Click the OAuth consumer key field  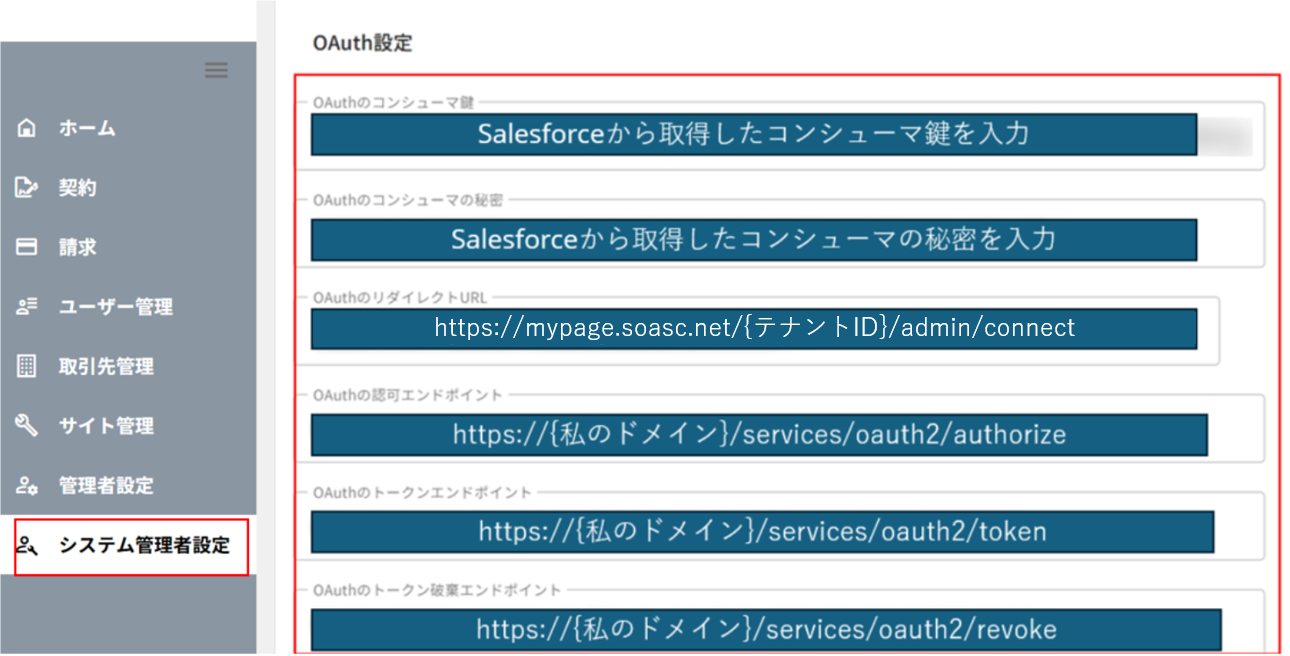(x=753, y=135)
